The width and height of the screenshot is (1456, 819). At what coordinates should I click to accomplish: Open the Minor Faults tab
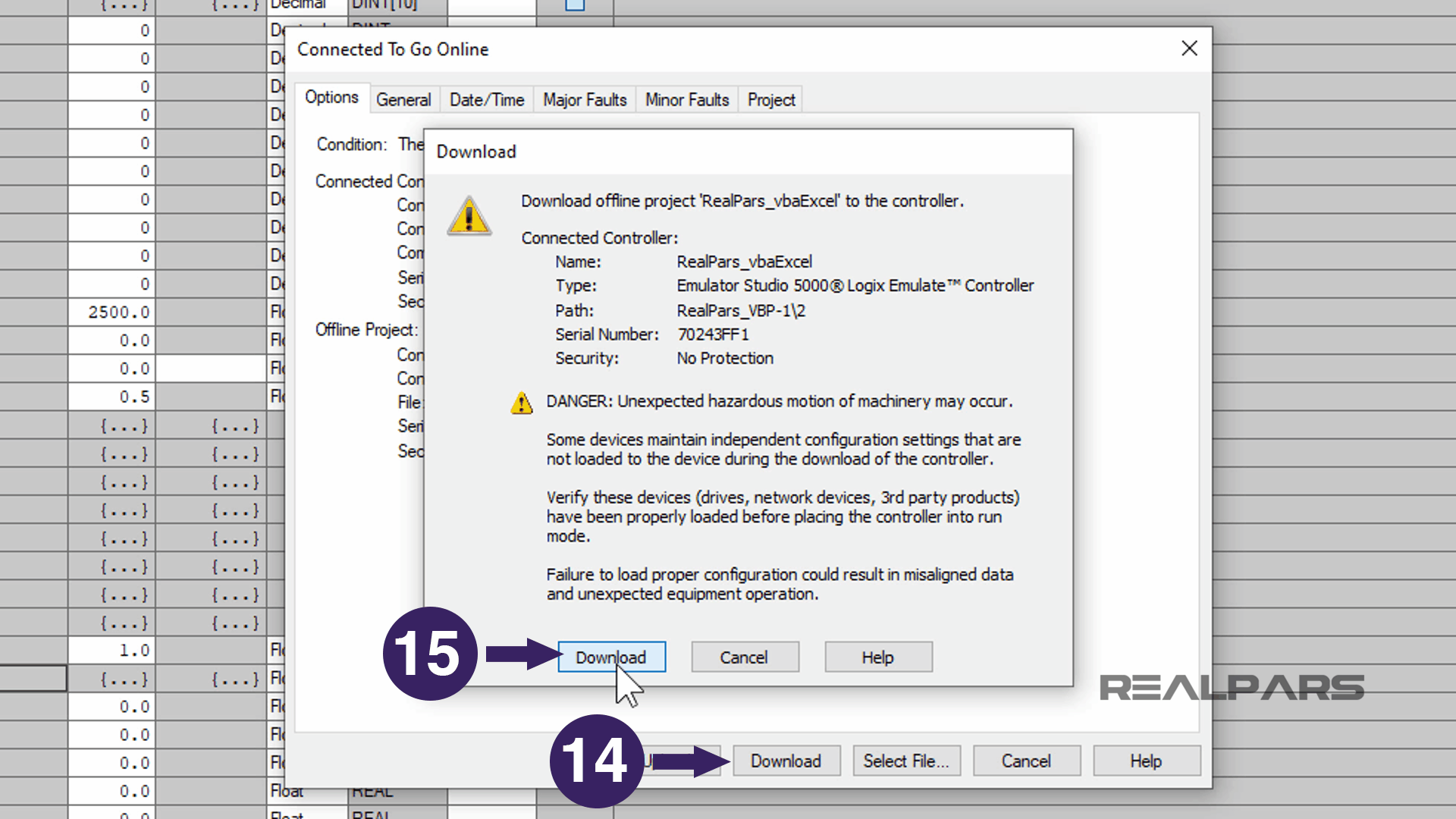point(687,99)
